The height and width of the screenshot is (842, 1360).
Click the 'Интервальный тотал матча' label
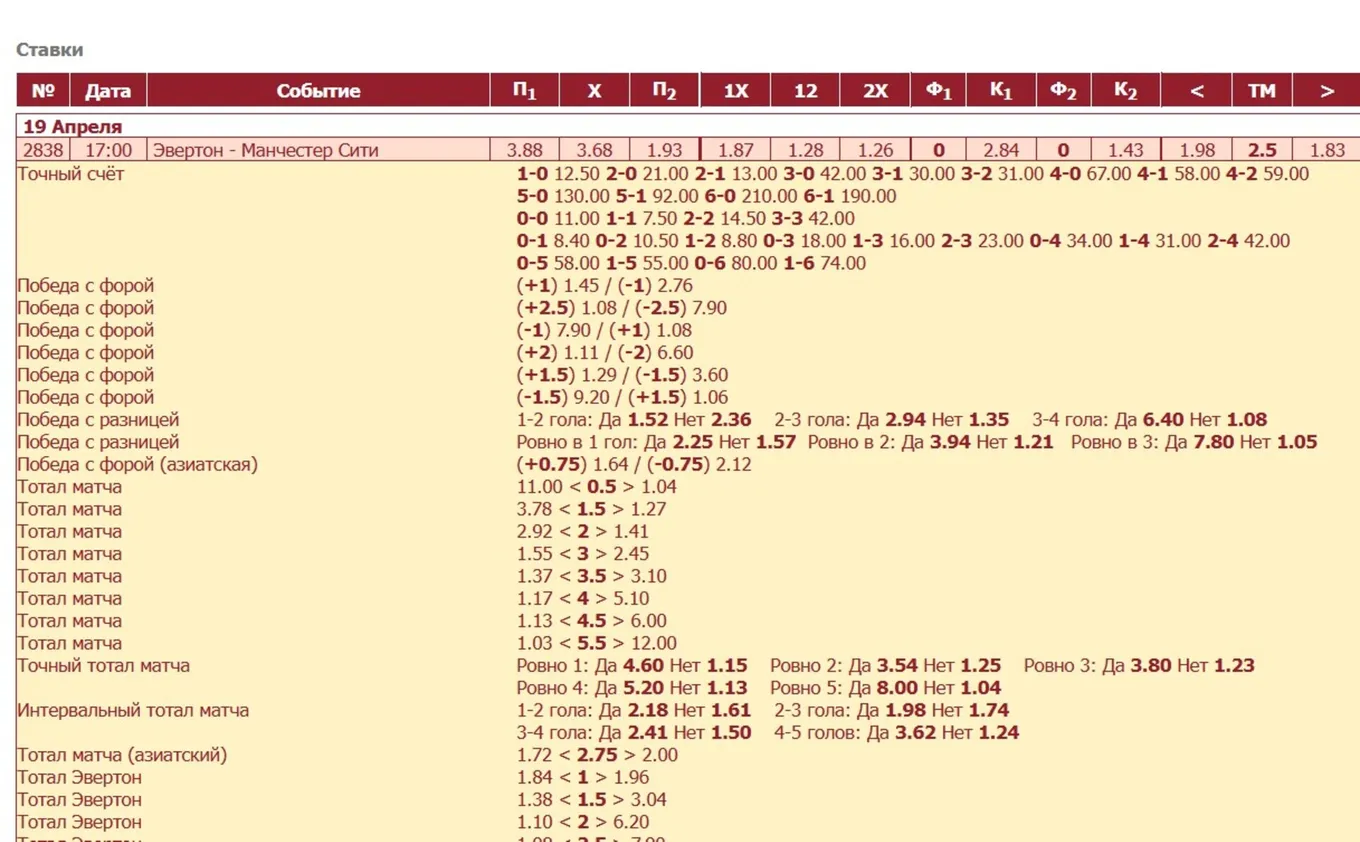pos(133,710)
